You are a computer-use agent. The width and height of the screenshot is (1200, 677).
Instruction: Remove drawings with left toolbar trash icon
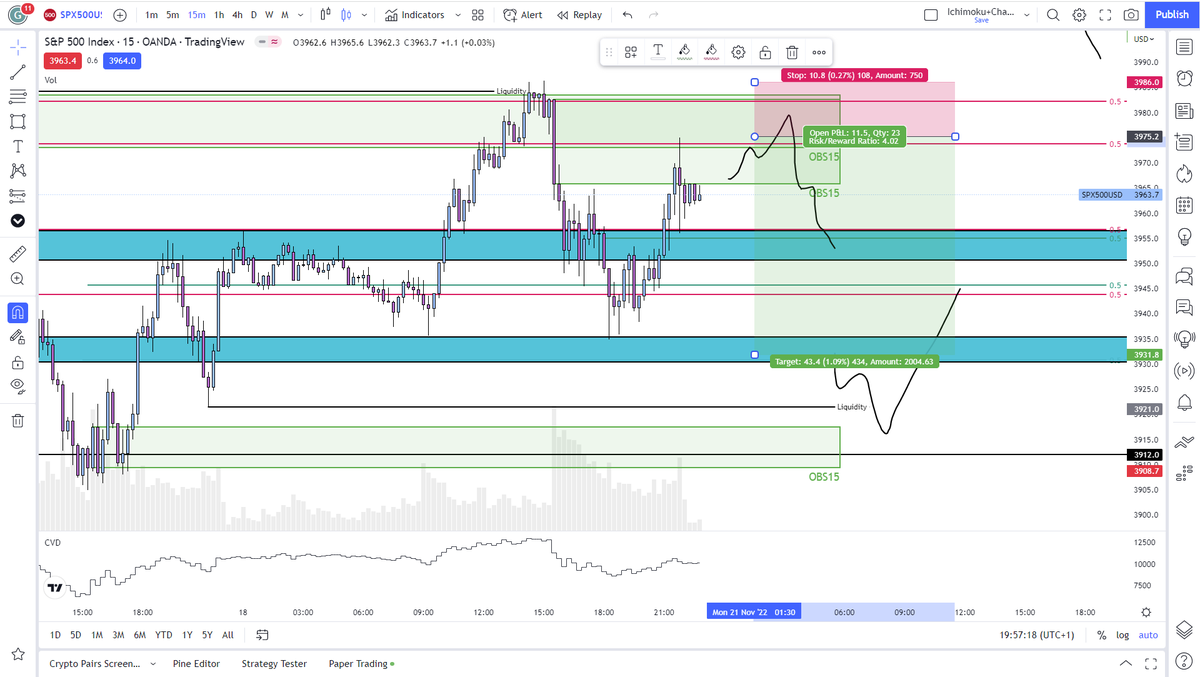point(17,420)
